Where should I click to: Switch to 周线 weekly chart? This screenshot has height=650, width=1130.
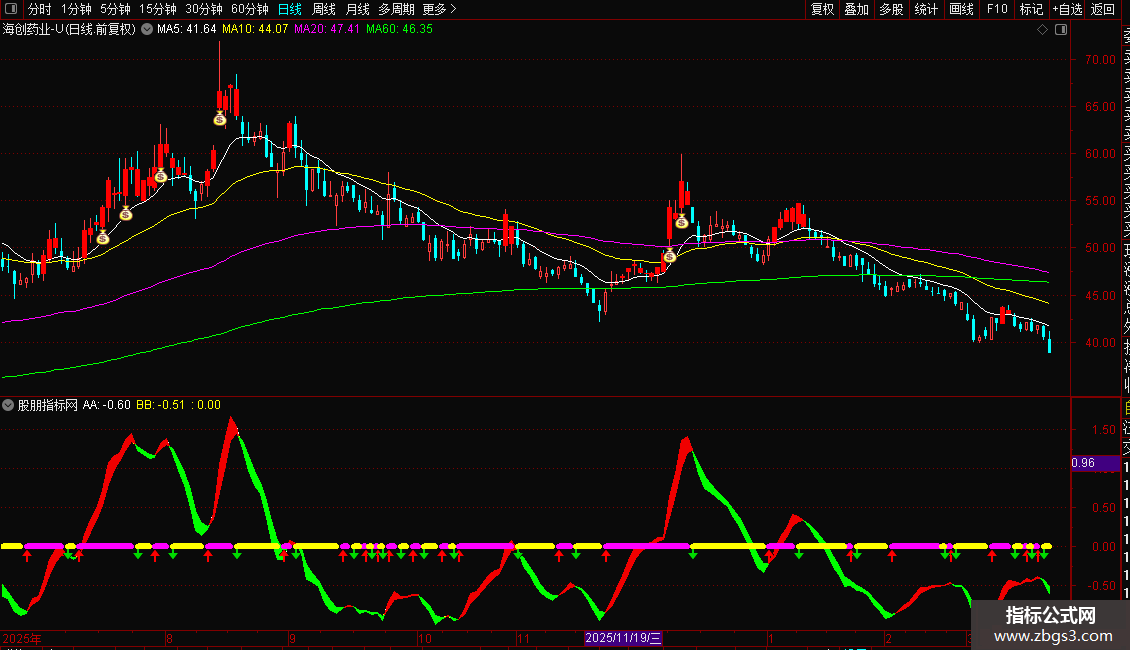[324, 9]
